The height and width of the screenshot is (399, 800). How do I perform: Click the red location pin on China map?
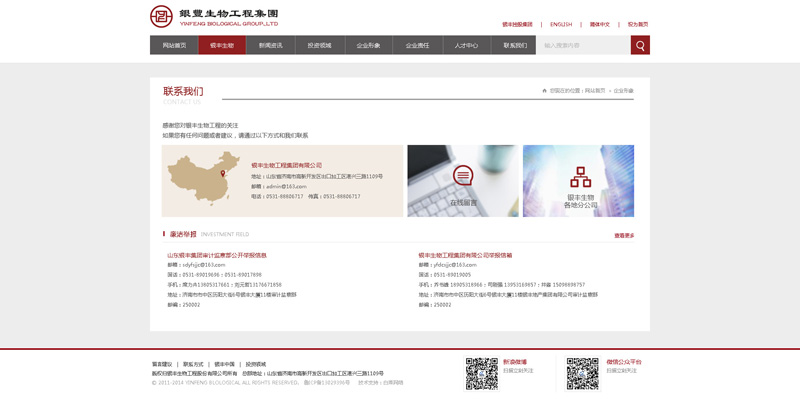222,173
